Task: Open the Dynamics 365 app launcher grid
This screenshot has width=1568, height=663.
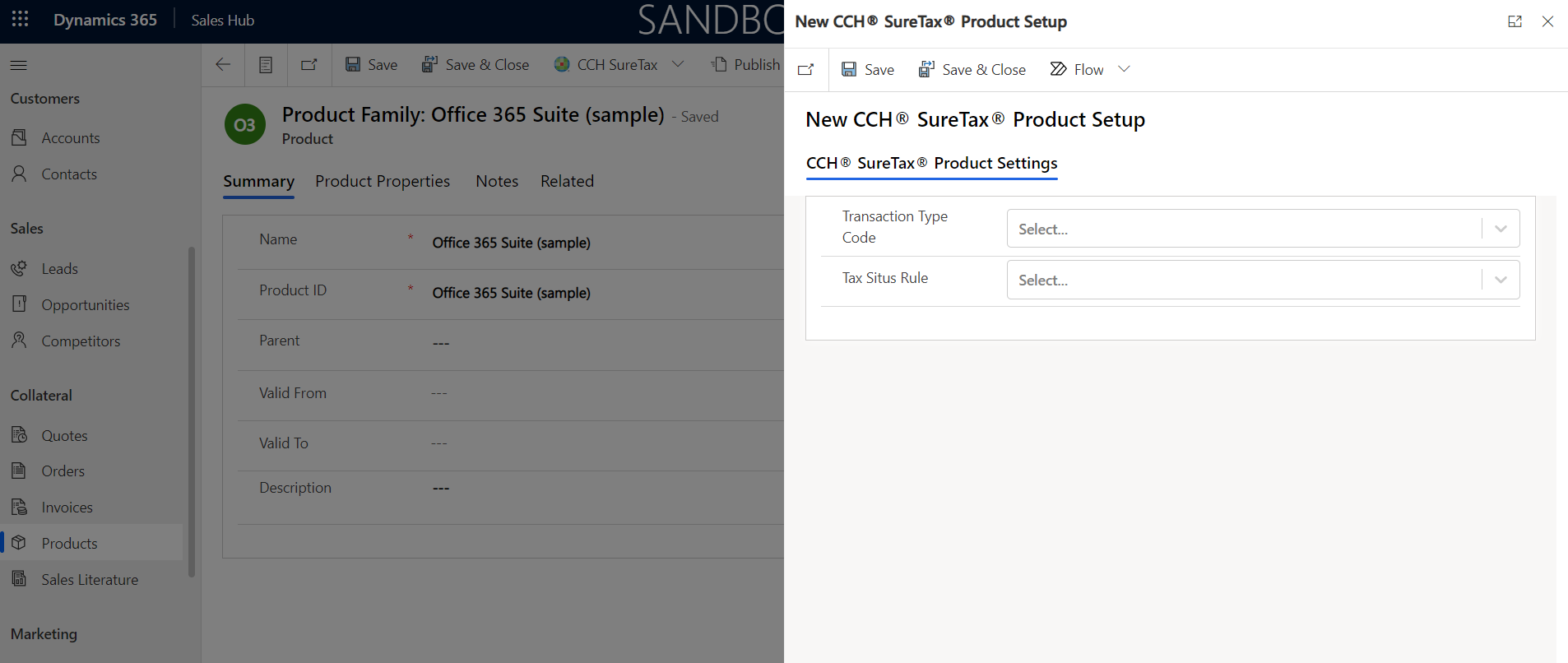Action: click(x=21, y=19)
